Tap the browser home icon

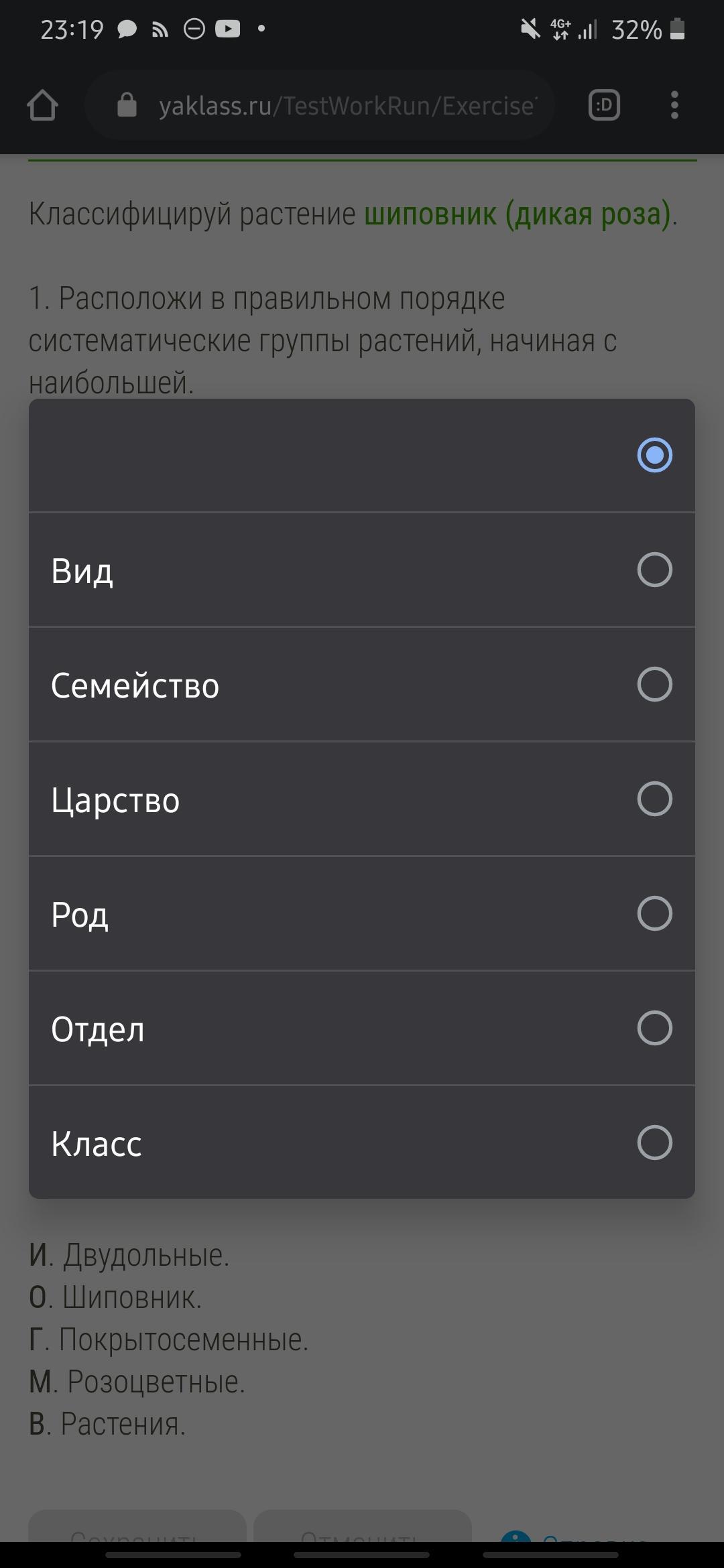click(x=42, y=105)
